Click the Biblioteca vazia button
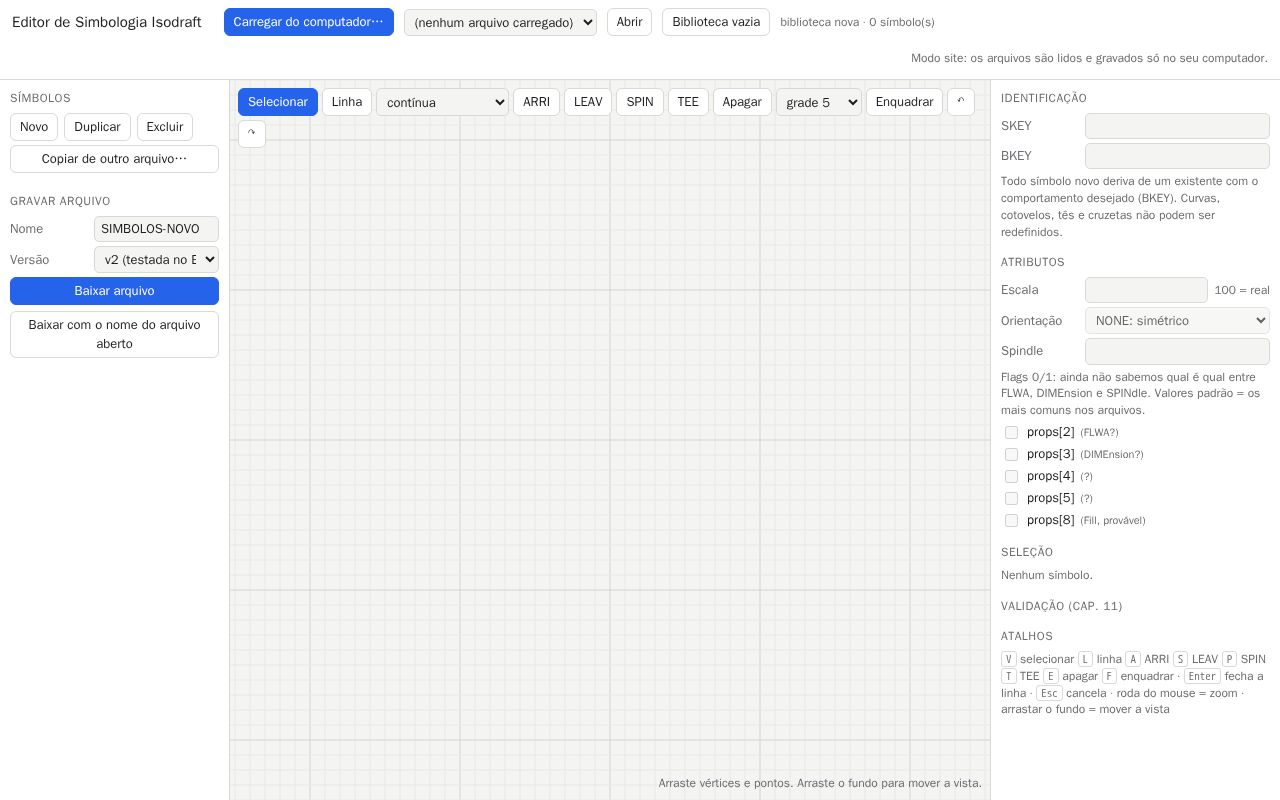The height and width of the screenshot is (800, 1280). click(716, 22)
